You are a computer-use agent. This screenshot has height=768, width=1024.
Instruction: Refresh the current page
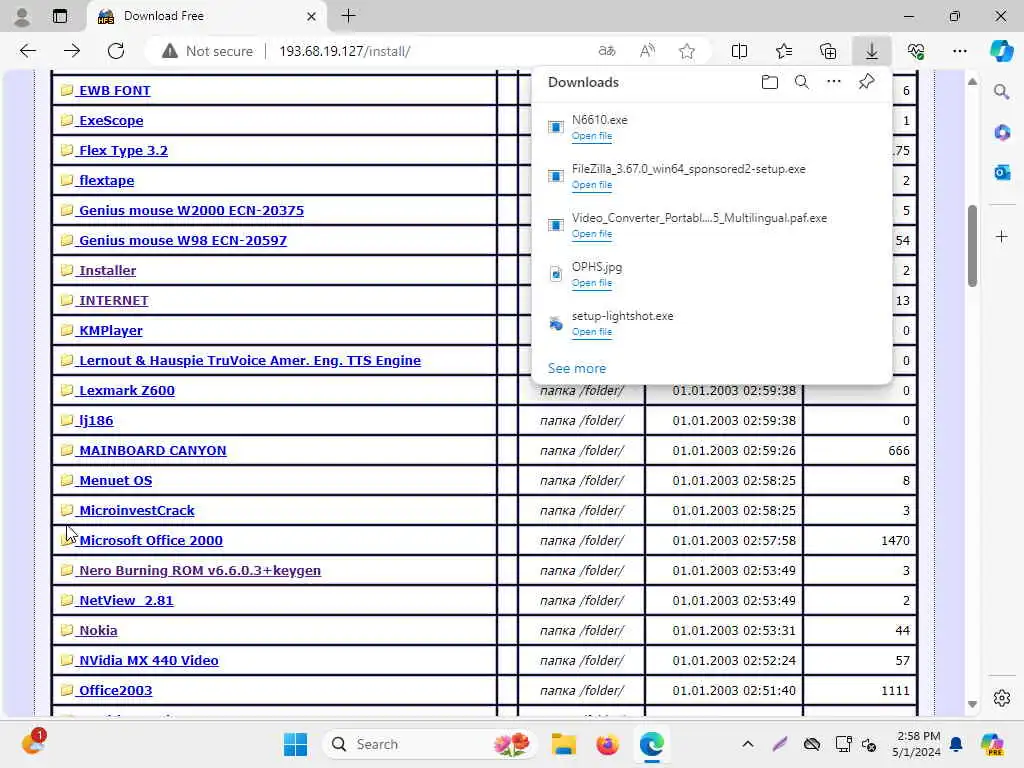(116, 51)
